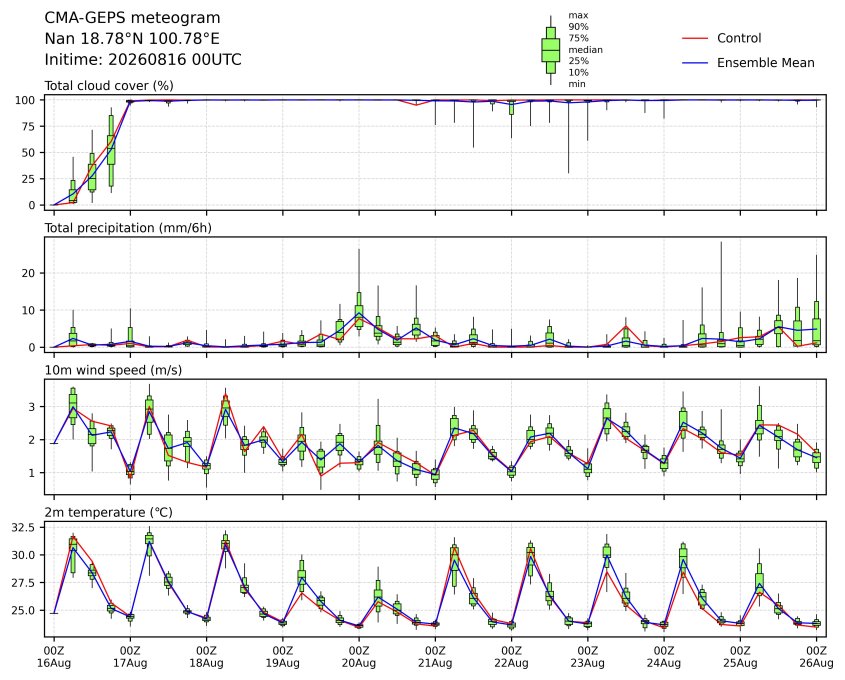The image size is (845, 680).
Task: Click the "2" tick on wind speed axis
Action: coord(32,440)
